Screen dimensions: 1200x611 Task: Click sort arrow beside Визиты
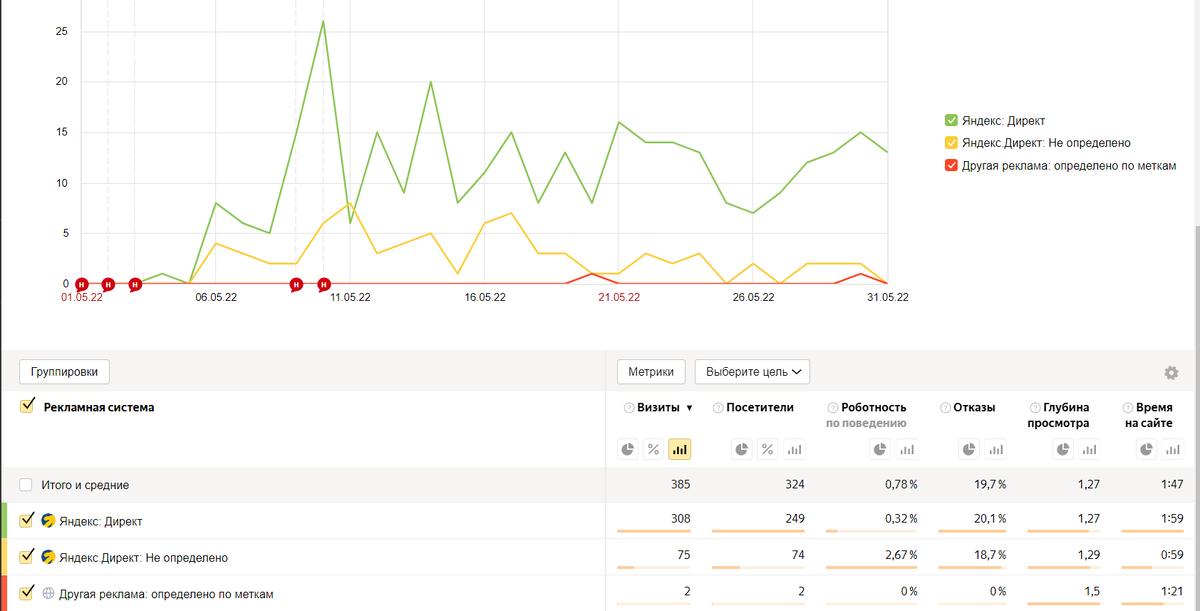[689, 408]
